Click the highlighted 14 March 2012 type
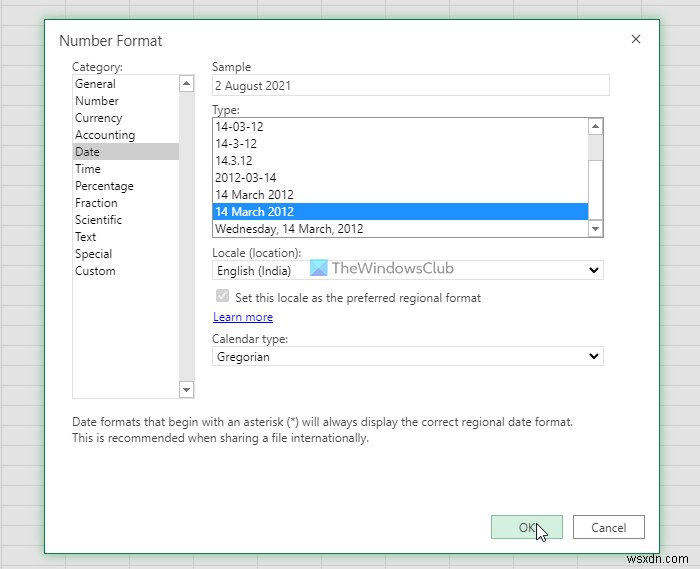Image resolution: width=700 pixels, height=569 pixels. (x=400, y=212)
